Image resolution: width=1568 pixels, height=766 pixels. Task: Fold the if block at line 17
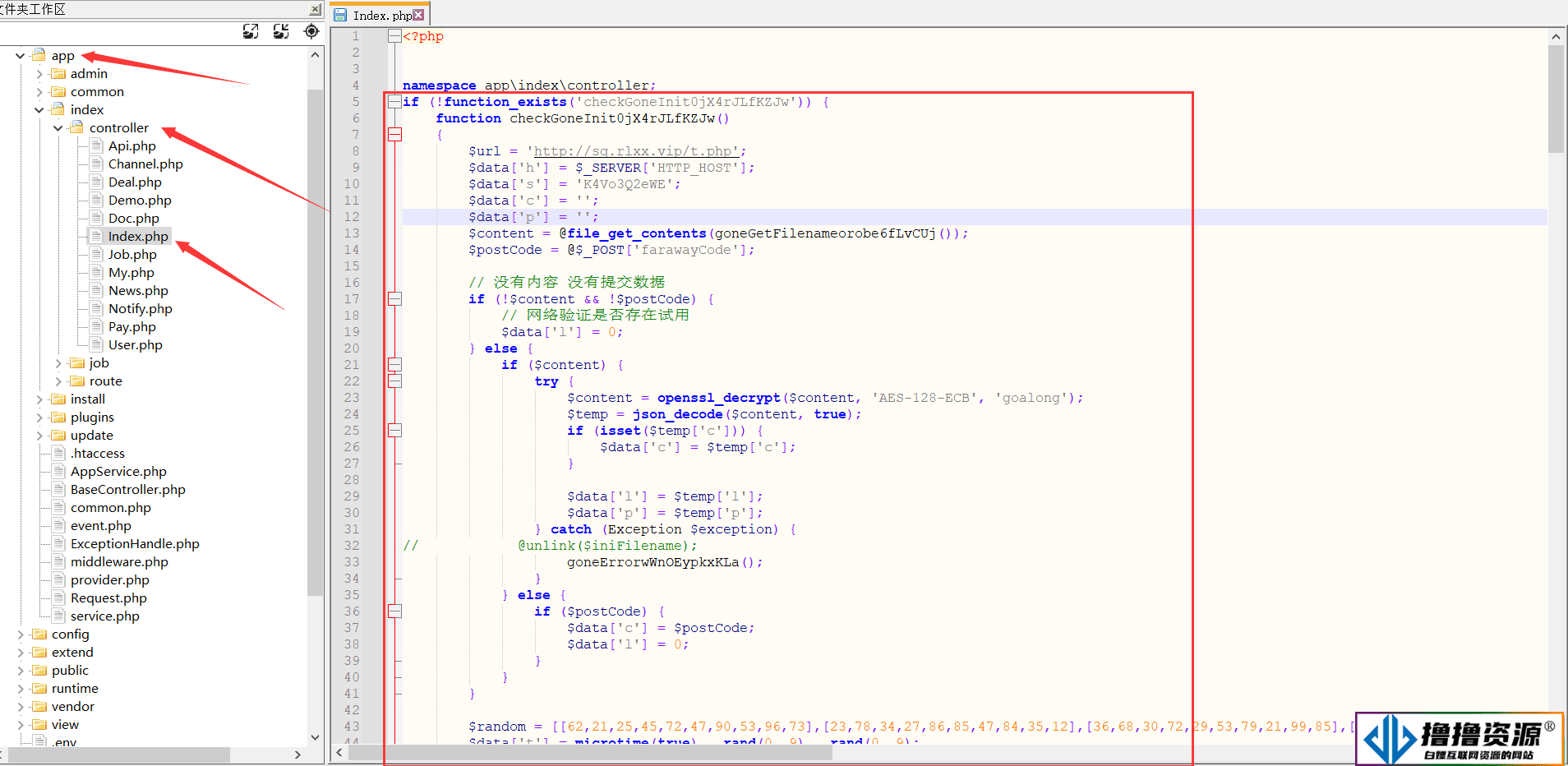click(394, 299)
